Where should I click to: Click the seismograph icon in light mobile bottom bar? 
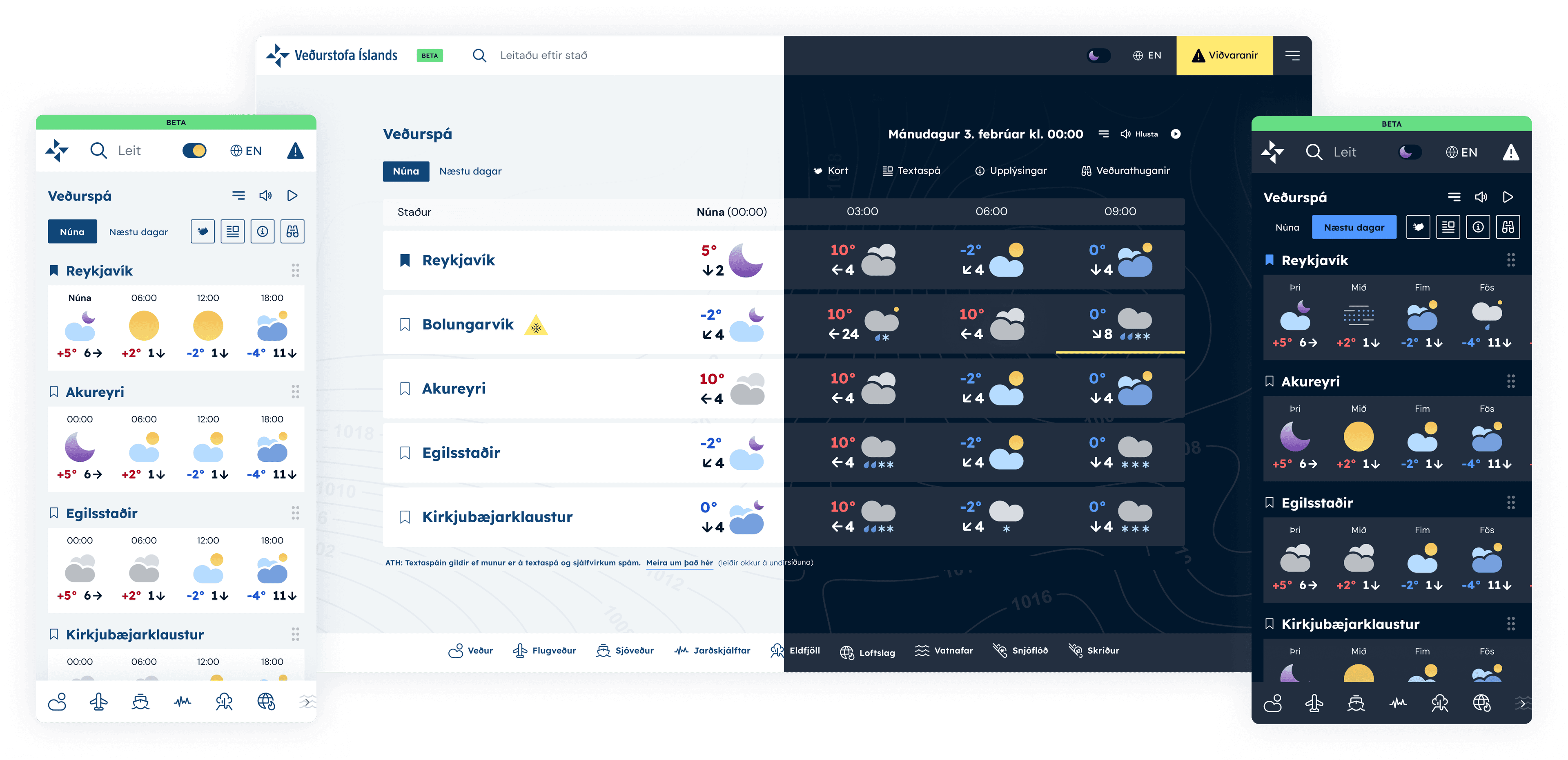point(183,702)
